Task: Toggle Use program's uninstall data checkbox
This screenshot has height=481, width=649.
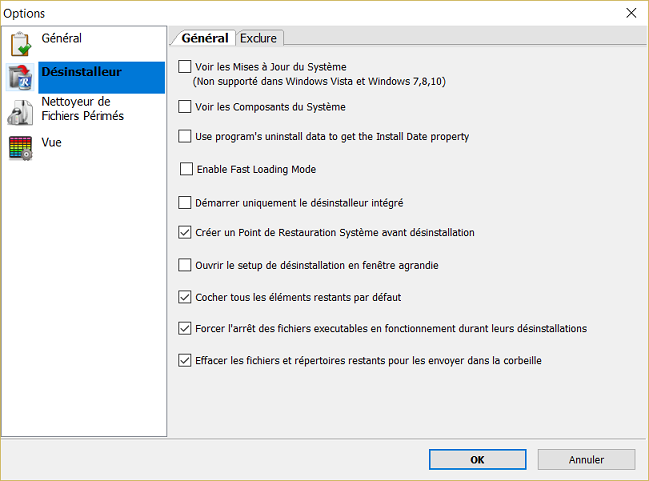Action: pyautogui.click(x=184, y=136)
